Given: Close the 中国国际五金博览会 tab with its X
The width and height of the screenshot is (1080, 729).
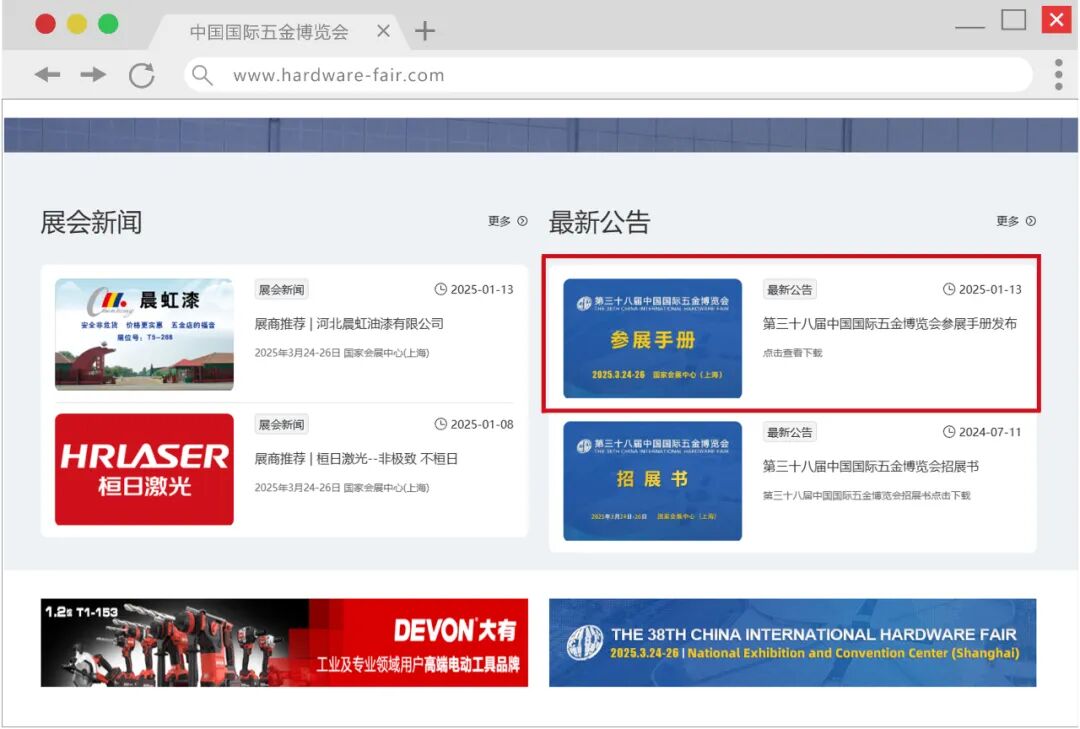Looking at the screenshot, I should (x=383, y=31).
